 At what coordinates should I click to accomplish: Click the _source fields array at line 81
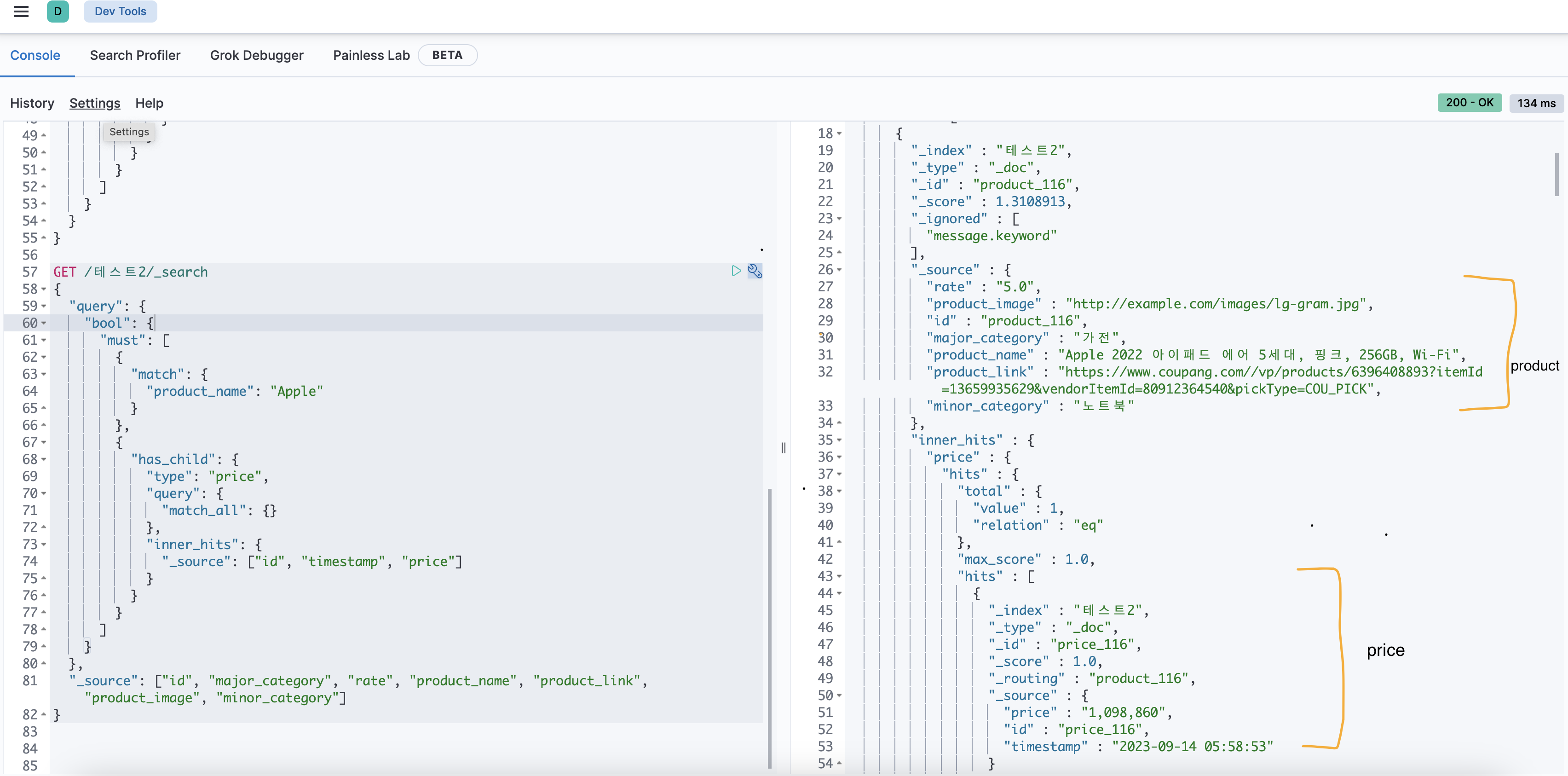pyautogui.click(x=358, y=690)
